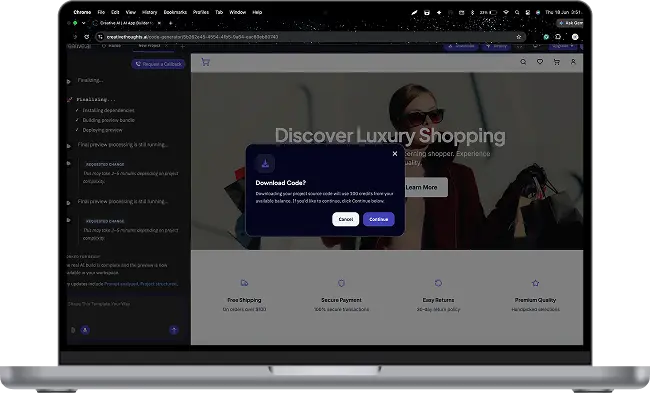The image size is (650, 393).
Task: Click the Download Code? dialog title
Action: 281,183
